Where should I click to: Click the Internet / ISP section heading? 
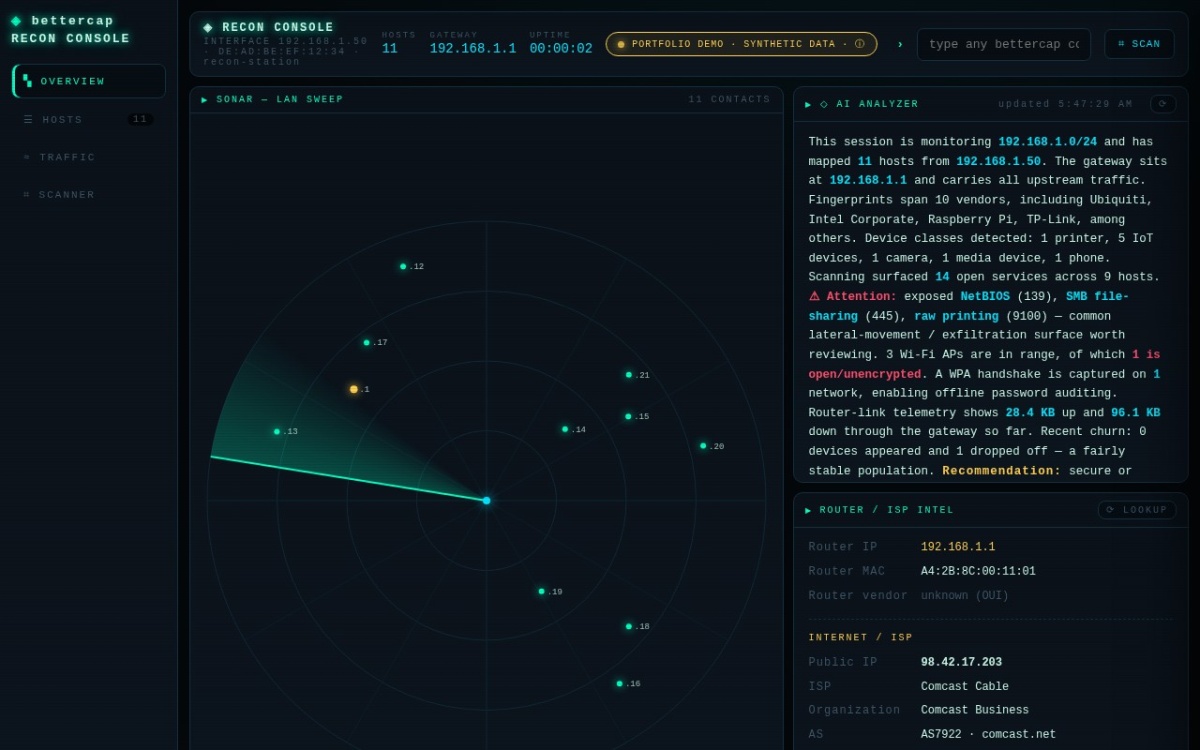861,638
